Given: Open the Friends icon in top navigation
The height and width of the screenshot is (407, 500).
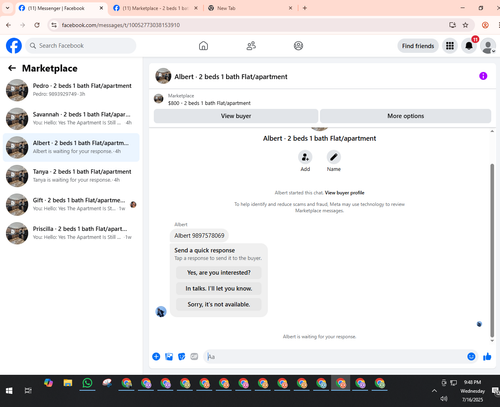Looking at the screenshot, I should point(251,46).
